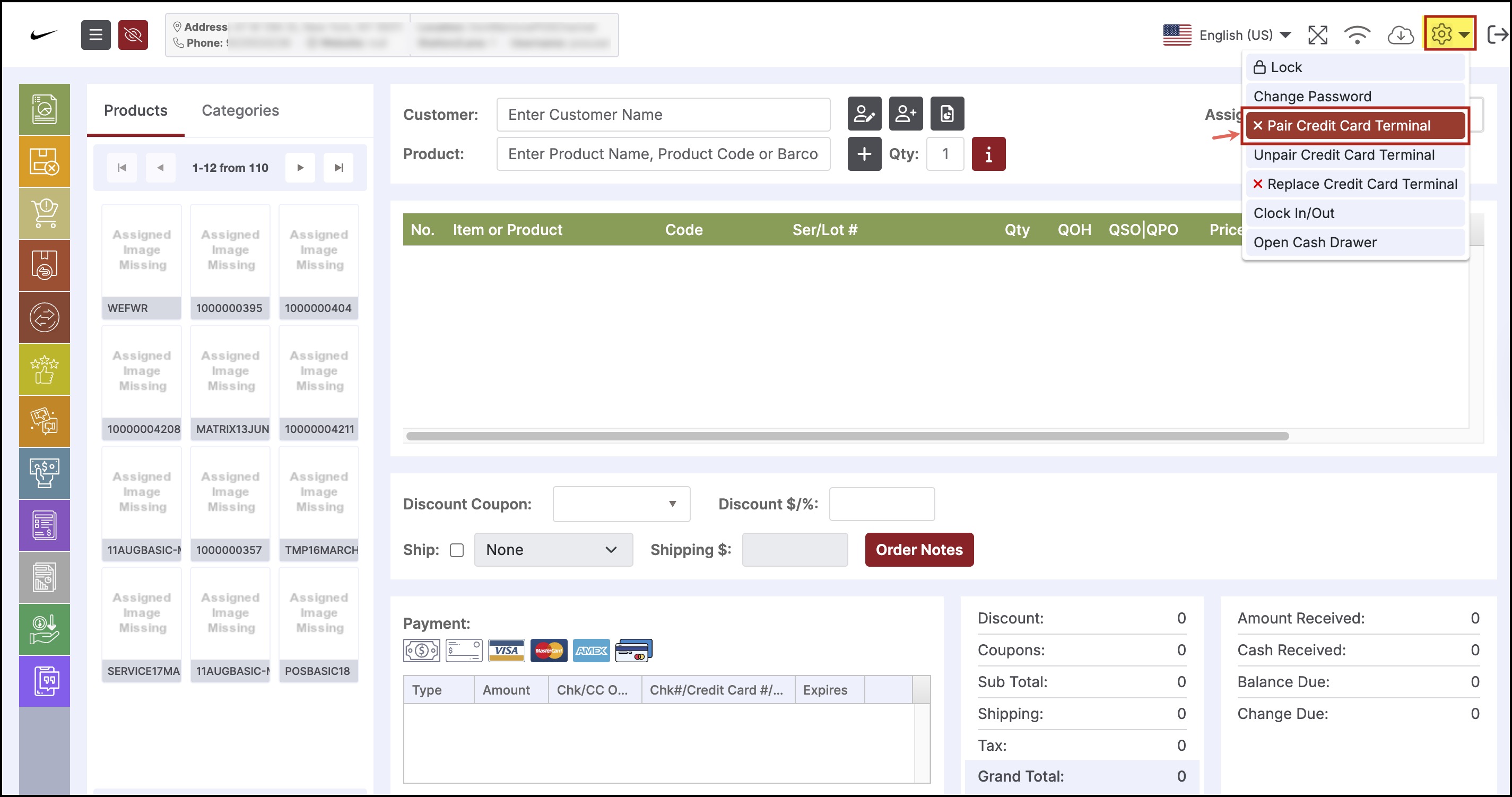Go to next products page

300,168
